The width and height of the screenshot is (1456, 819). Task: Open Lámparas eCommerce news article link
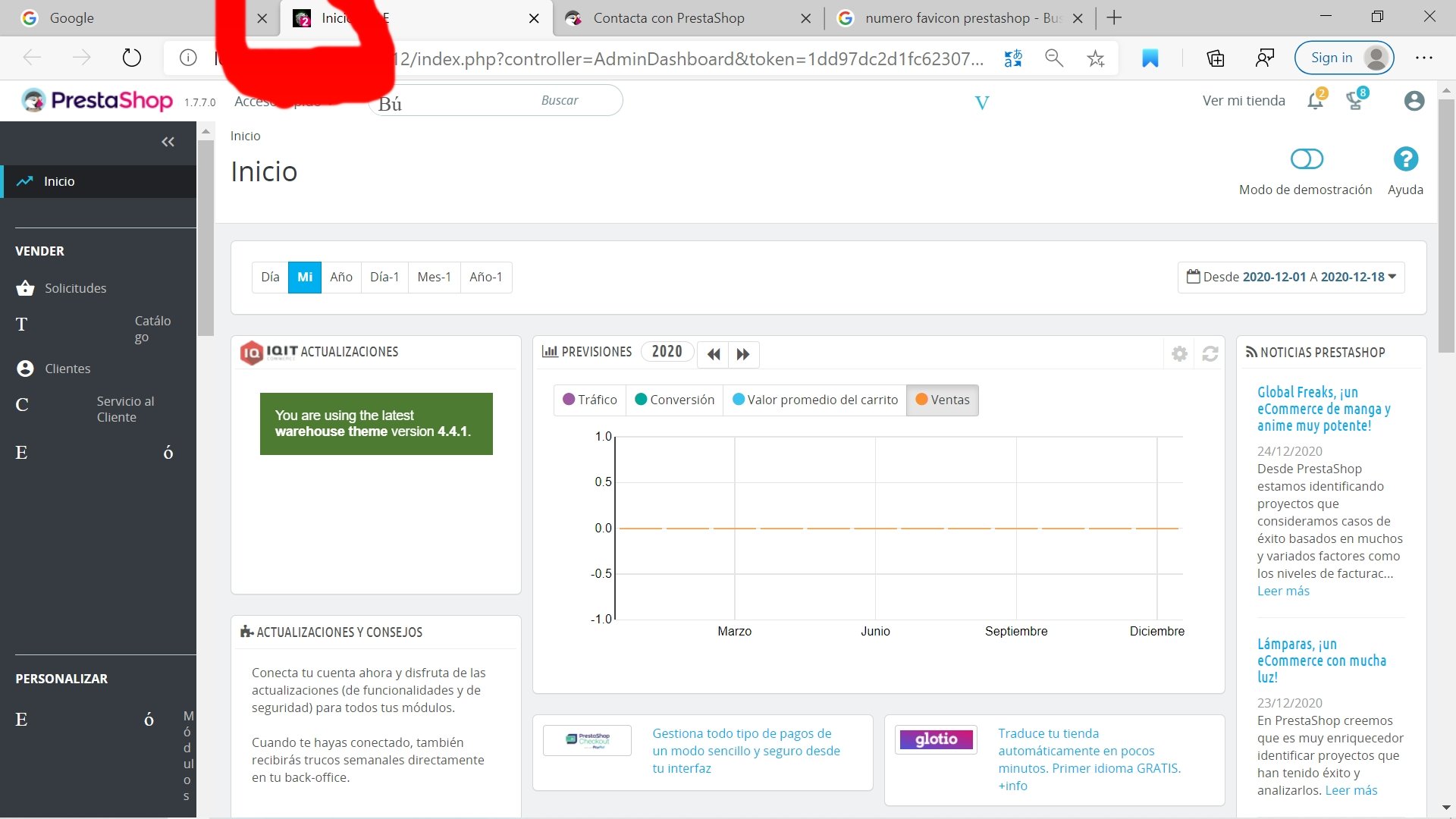click(x=1321, y=661)
